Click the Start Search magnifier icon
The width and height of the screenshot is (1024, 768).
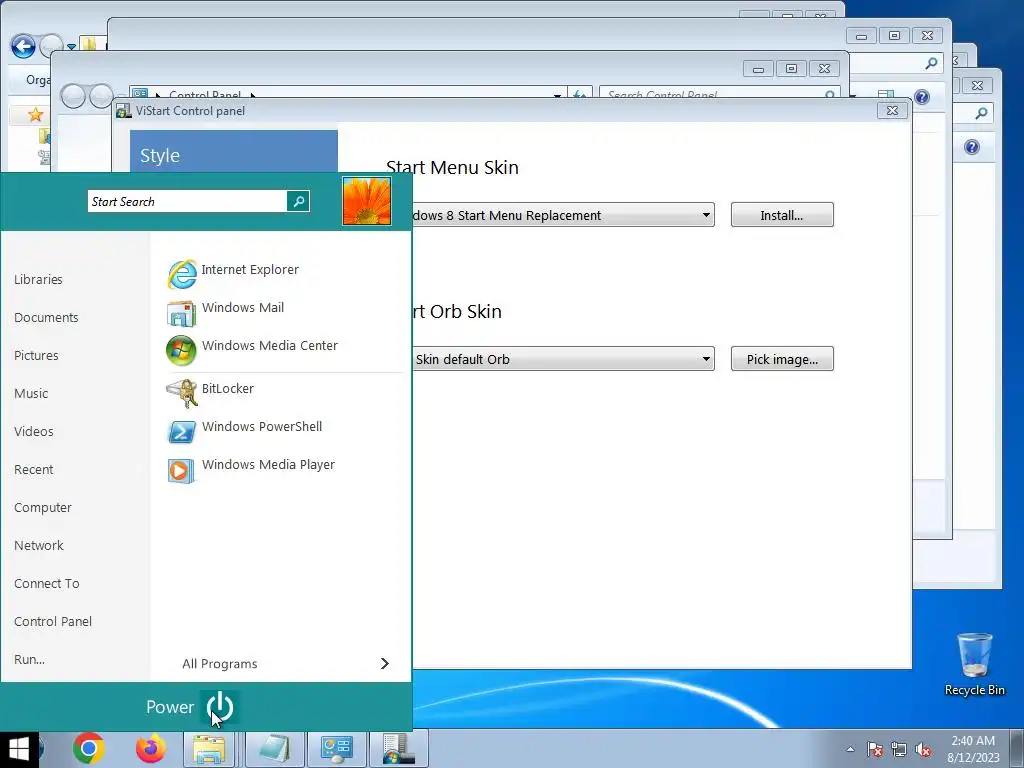pos(298,201)
